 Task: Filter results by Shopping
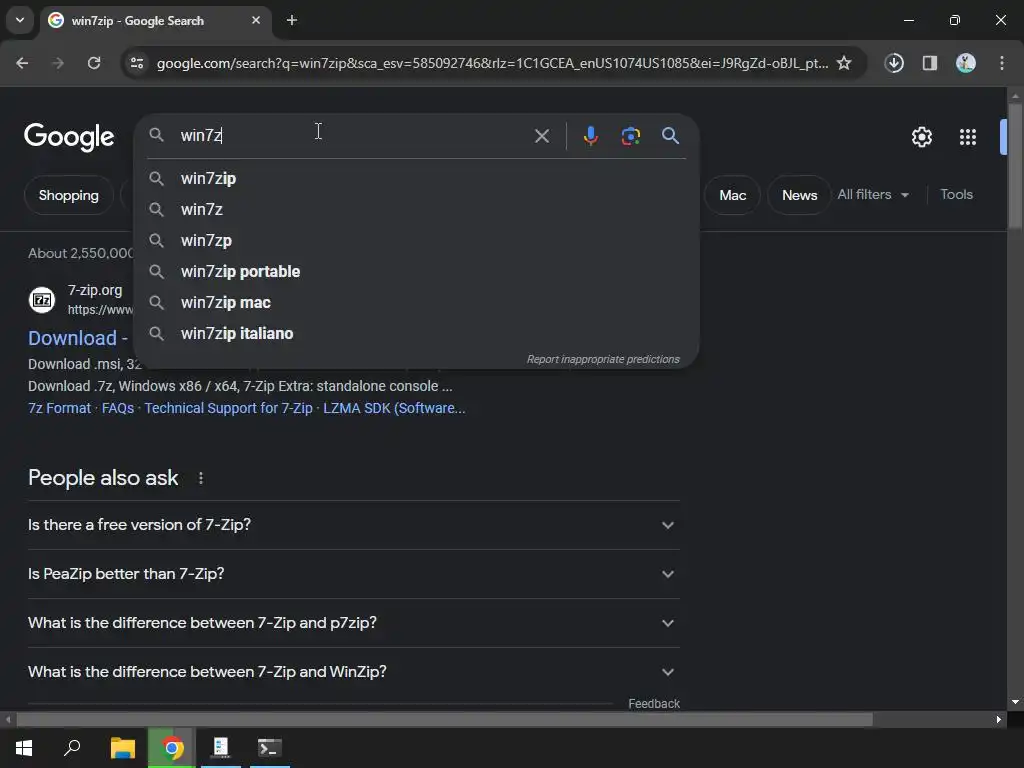pos(69,195)
